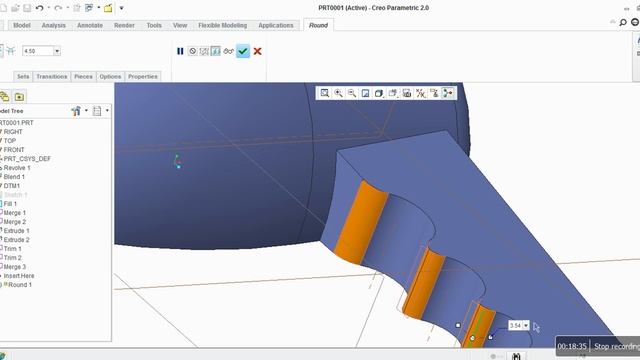Open the Saved Orientations icon
The image size is (640, 360).
pos(393,93)
